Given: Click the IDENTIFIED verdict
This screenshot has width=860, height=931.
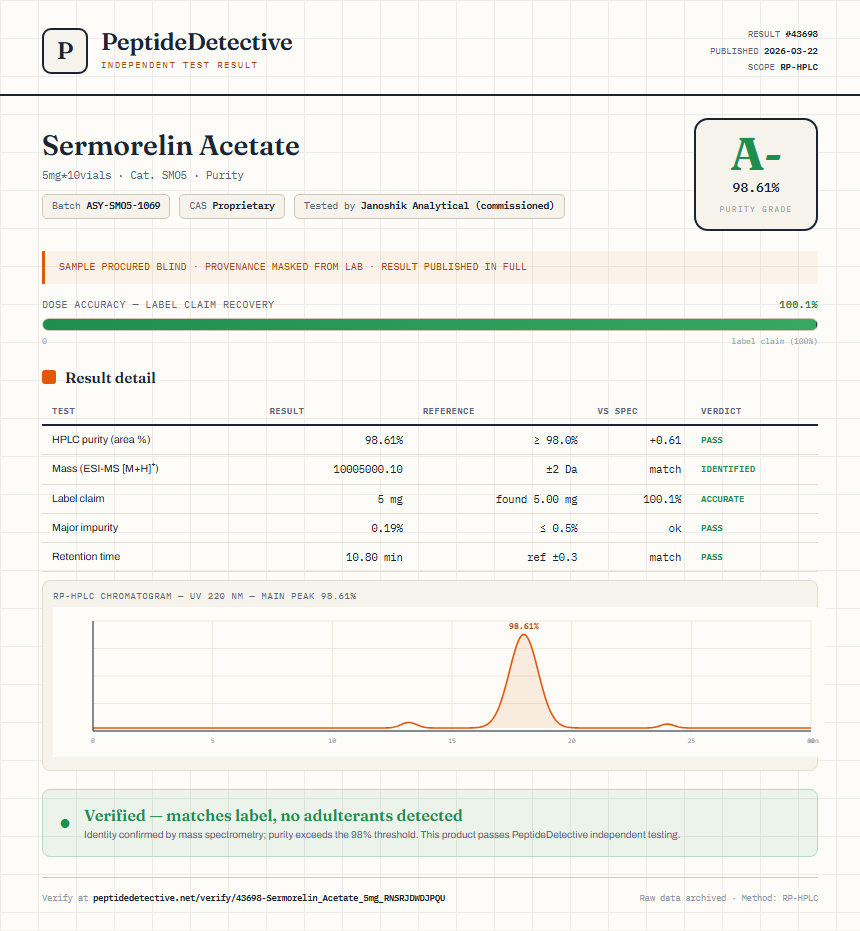Looking at the screenshot, I should coord(728,469).
